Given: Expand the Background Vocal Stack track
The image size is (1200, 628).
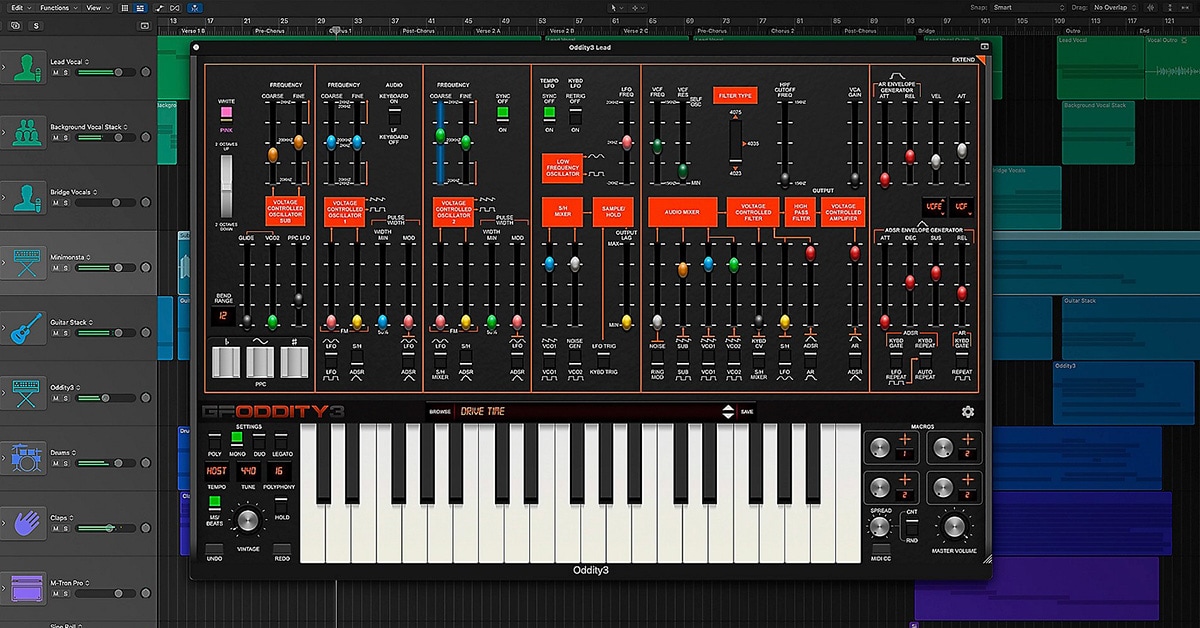Looking at the screenshot, I should [x=4, y=133].
